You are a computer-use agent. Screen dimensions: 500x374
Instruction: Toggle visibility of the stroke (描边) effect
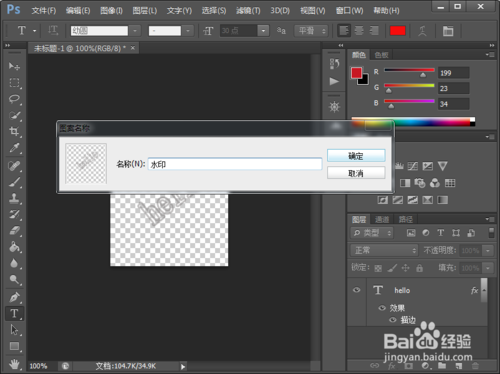[393, 320]
